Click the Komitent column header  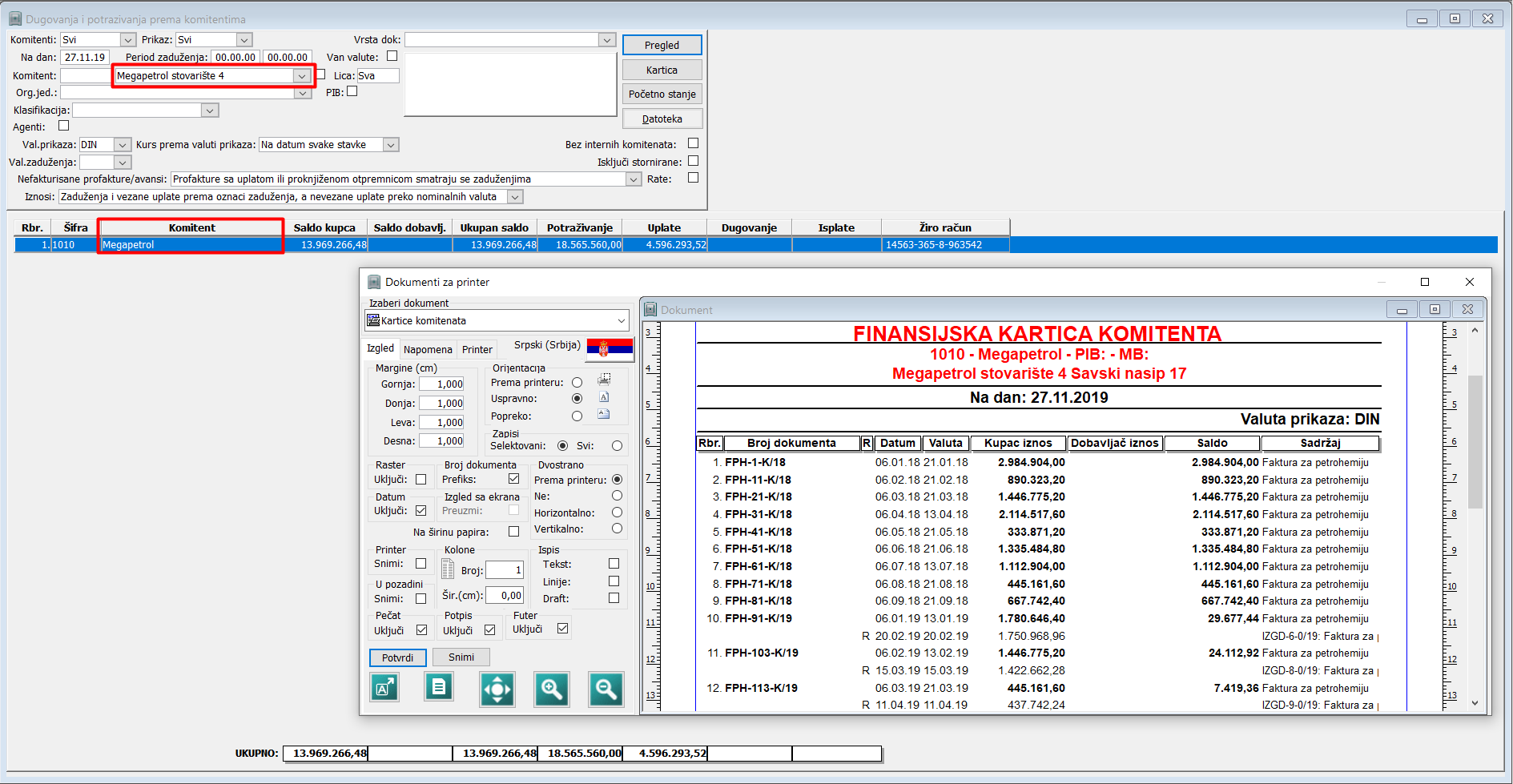pyautogui.click(x=192, y=227)
